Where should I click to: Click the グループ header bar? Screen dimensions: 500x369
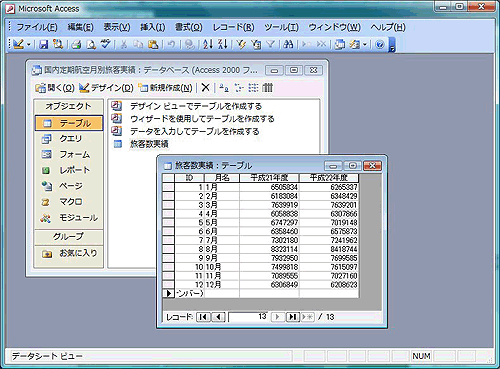click(69, 237)
